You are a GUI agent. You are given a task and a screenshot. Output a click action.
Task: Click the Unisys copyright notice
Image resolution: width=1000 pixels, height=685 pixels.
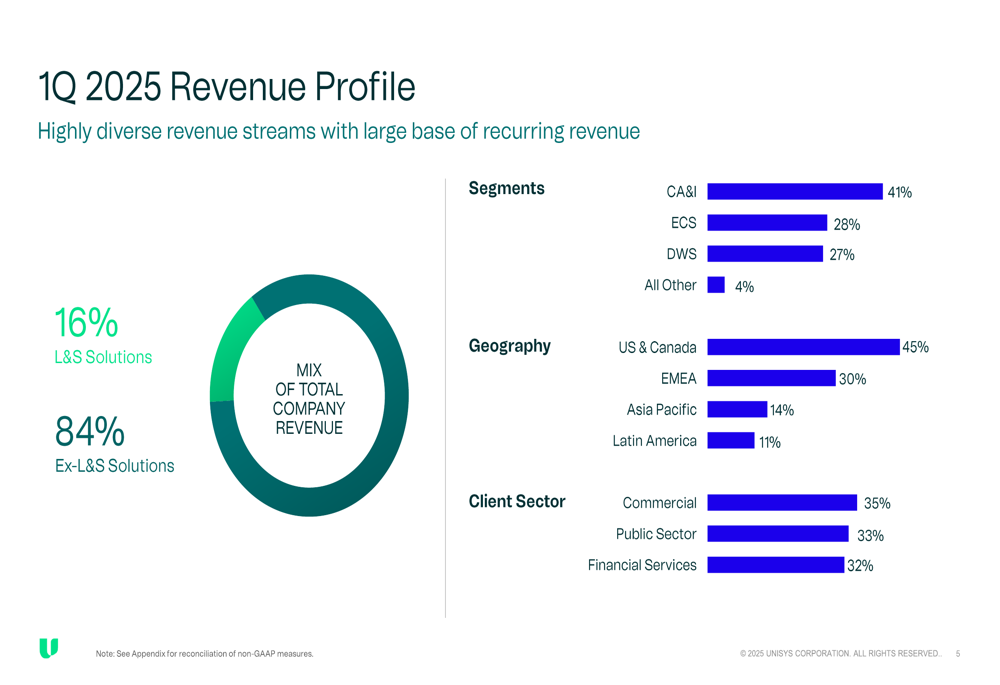pyautogui.click(x=841, y=654)
